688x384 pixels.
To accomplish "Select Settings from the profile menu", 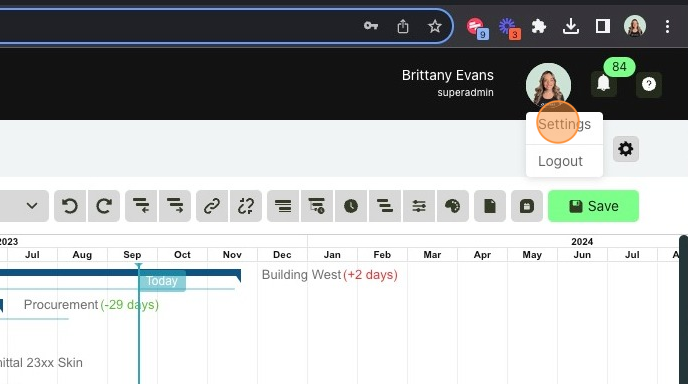I will click(564, 125).
